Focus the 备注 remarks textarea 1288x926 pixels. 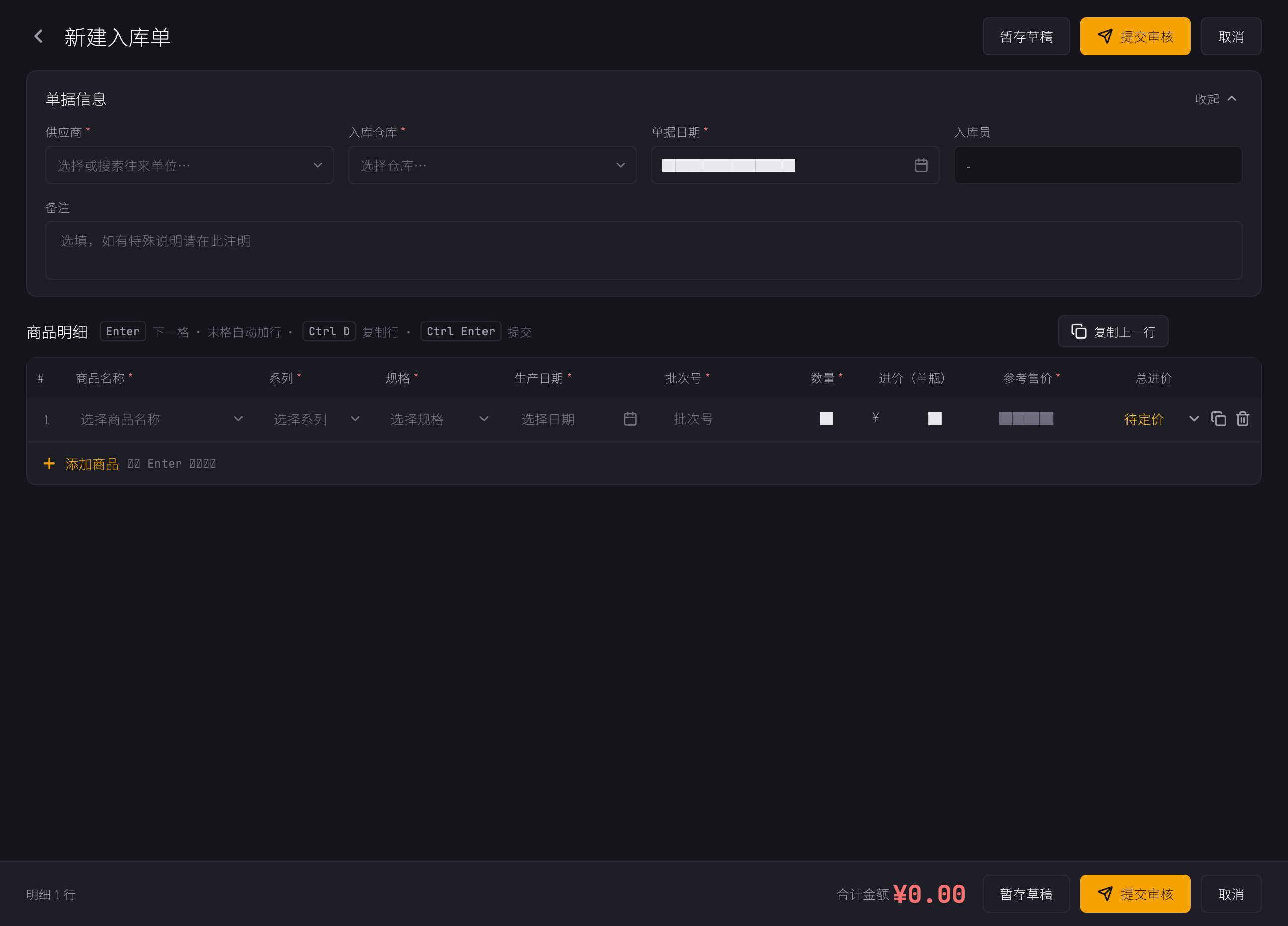click(x=643, y=251)
